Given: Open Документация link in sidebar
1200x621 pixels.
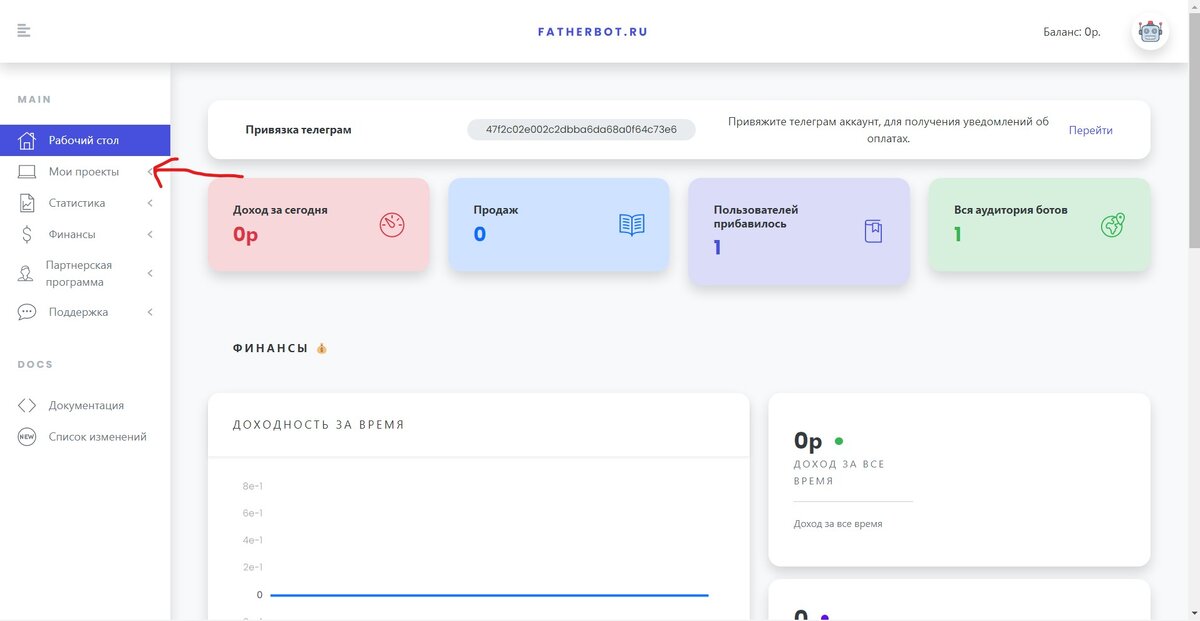Looking at the screenshot, I should click(x=85, y=405).
